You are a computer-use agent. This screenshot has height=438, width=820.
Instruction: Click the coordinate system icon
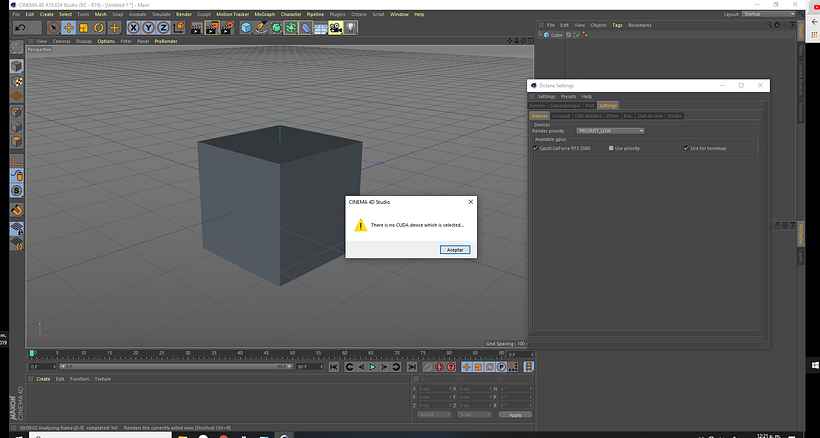pos(179,27)
